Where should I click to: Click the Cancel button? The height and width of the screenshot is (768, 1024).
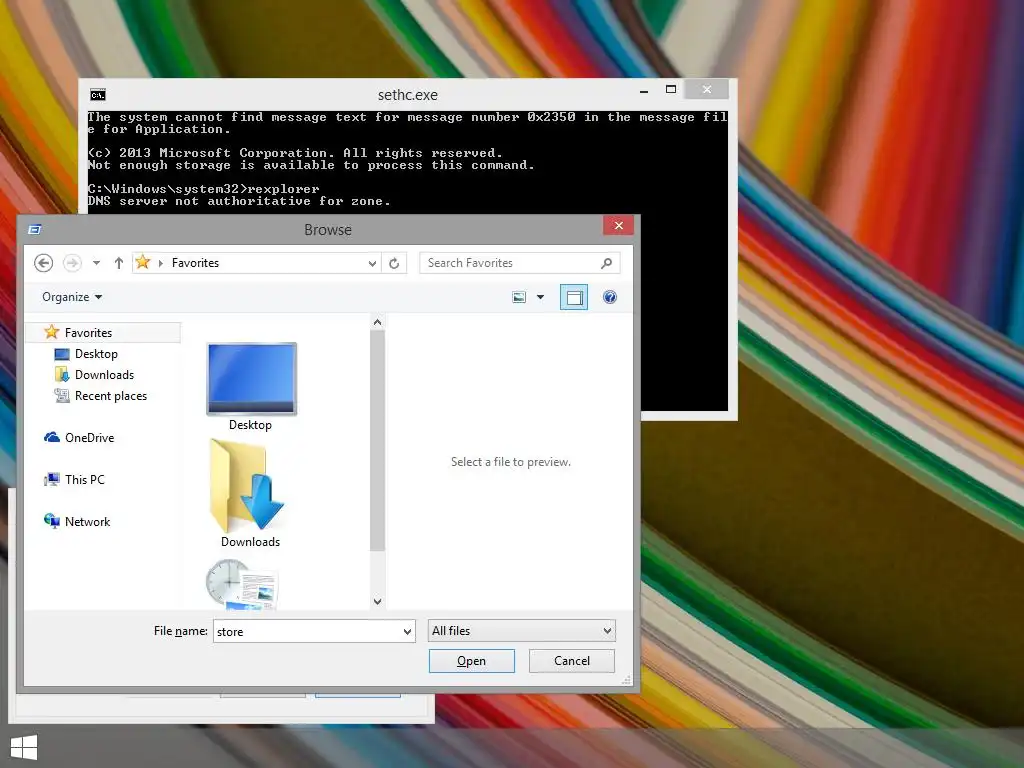coord(572,661)
